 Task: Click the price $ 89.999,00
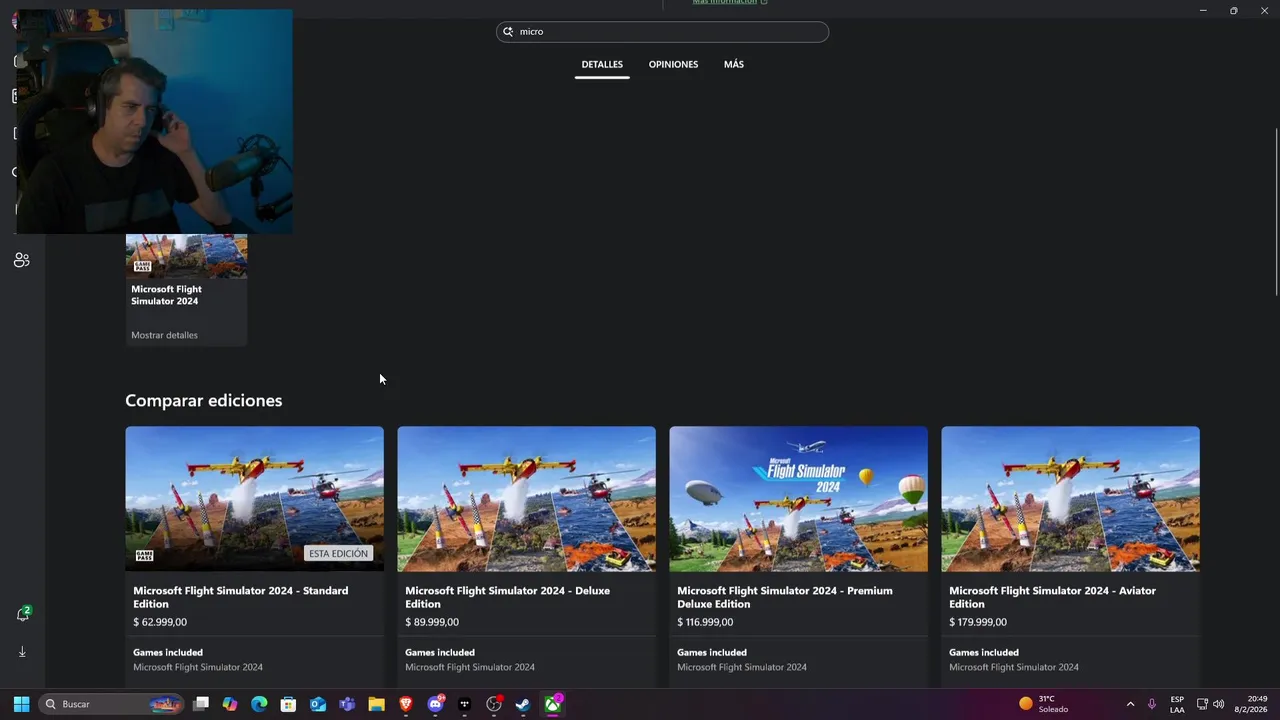click(432, 622)
